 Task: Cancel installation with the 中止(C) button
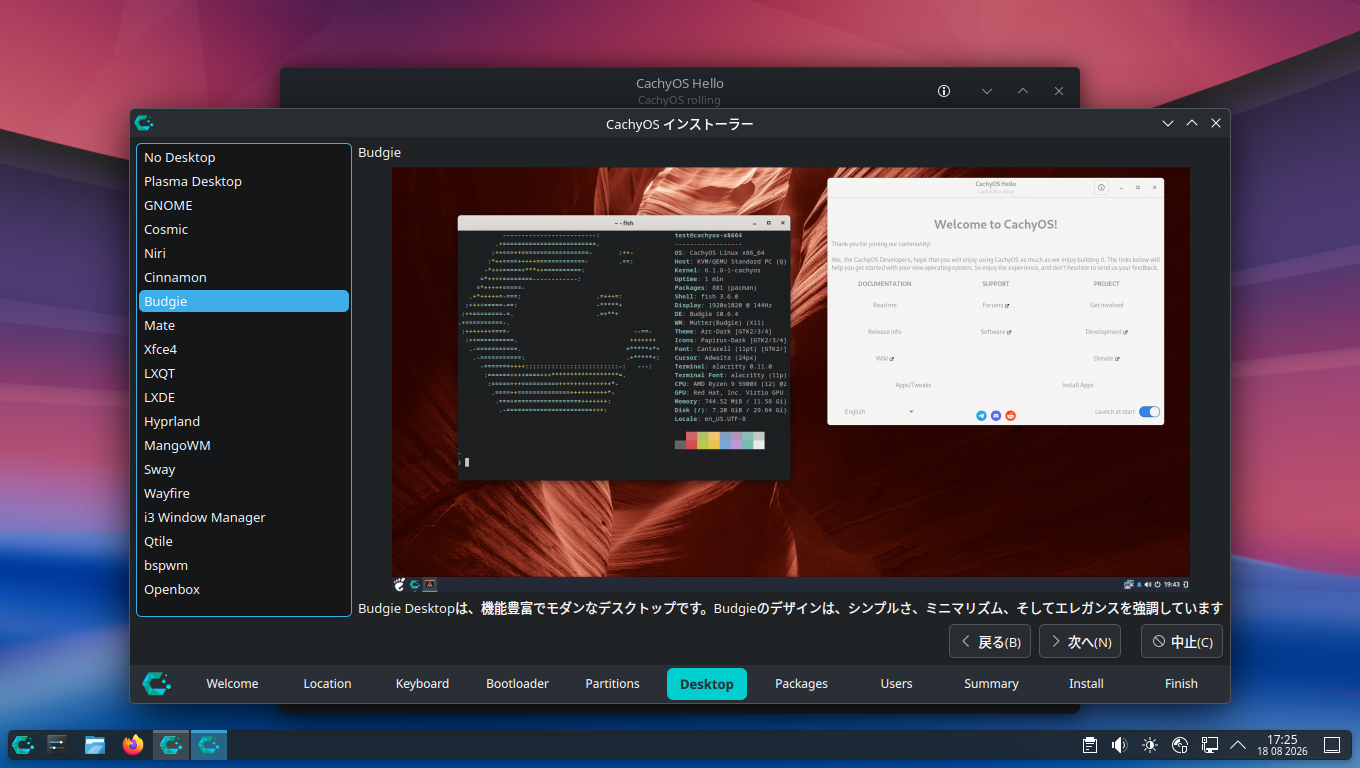[x=1182, y=642]
